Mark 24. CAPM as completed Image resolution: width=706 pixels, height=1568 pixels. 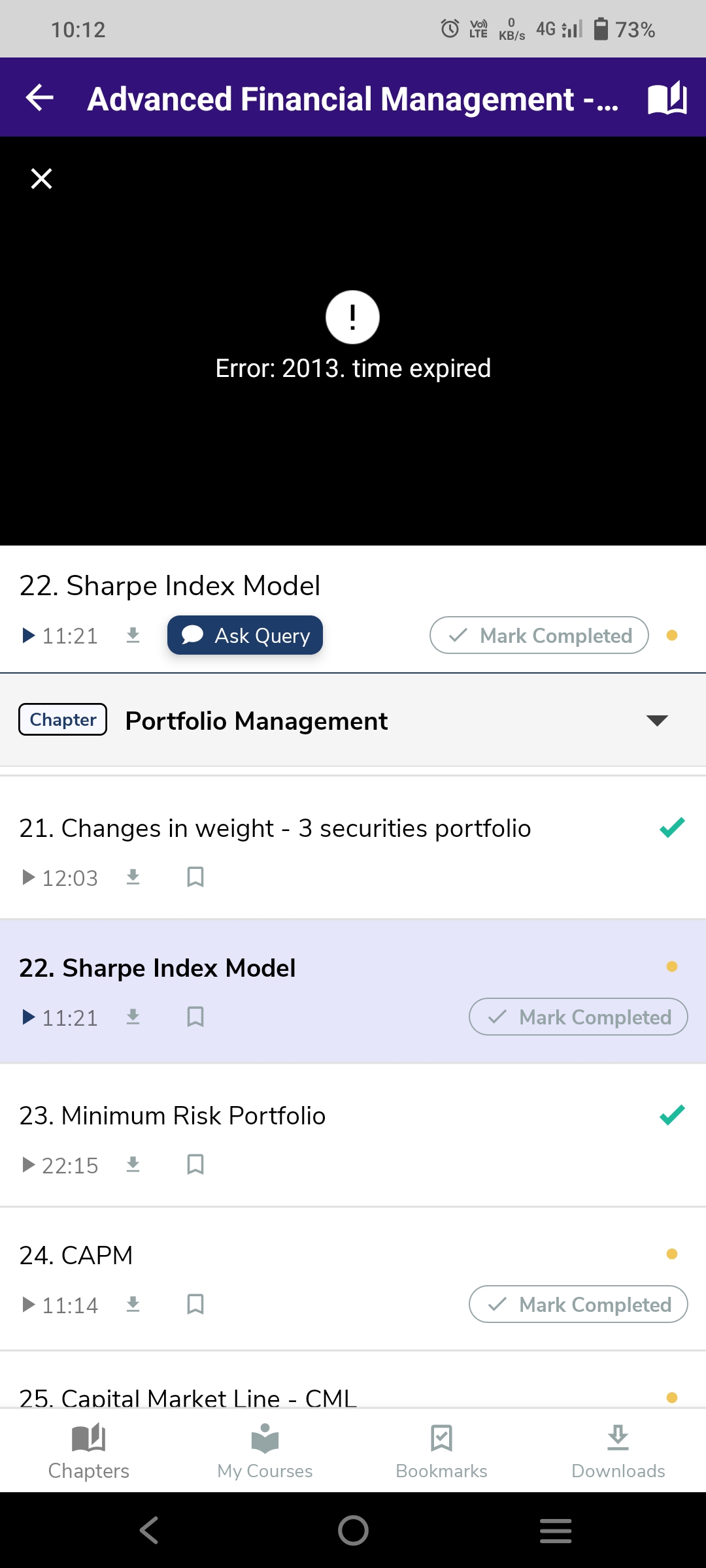(x=578, y=1304)
